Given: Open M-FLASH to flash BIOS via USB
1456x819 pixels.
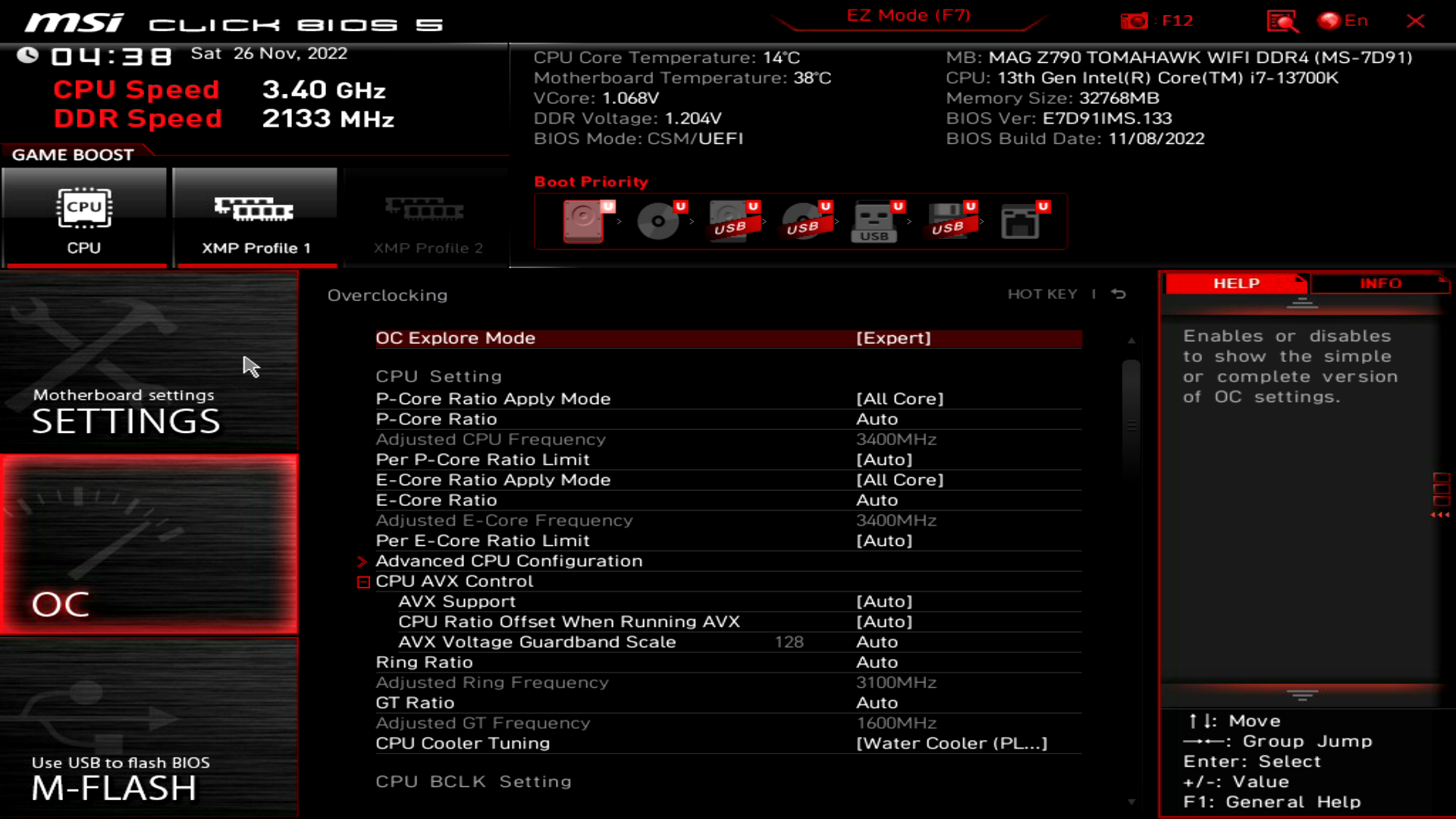Looking at the screenshot, I should 149,728.
